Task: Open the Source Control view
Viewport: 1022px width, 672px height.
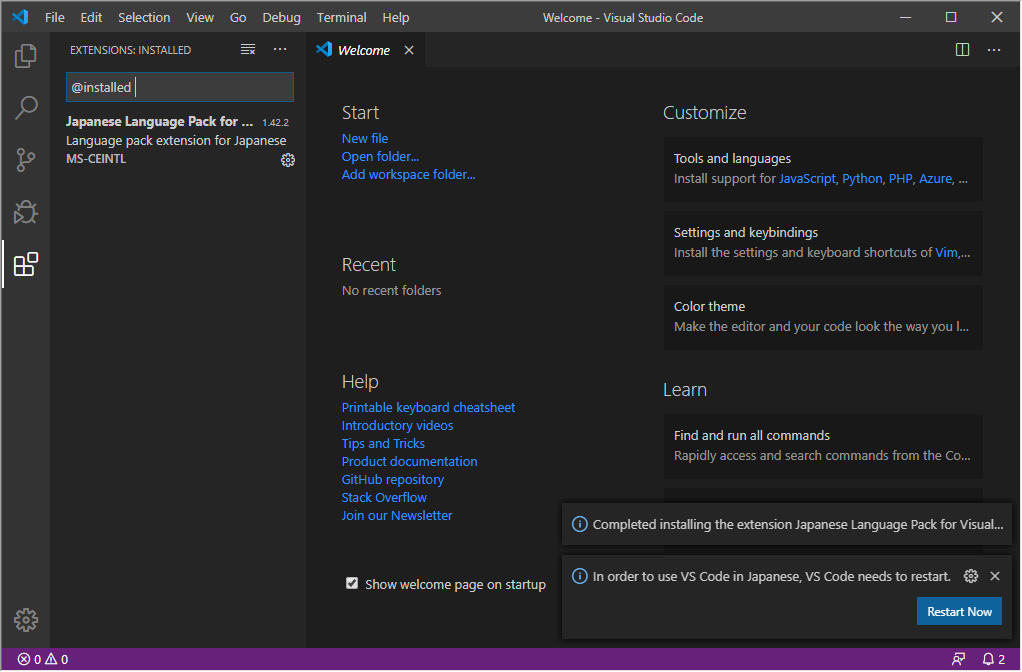Action: pos(25,160)
